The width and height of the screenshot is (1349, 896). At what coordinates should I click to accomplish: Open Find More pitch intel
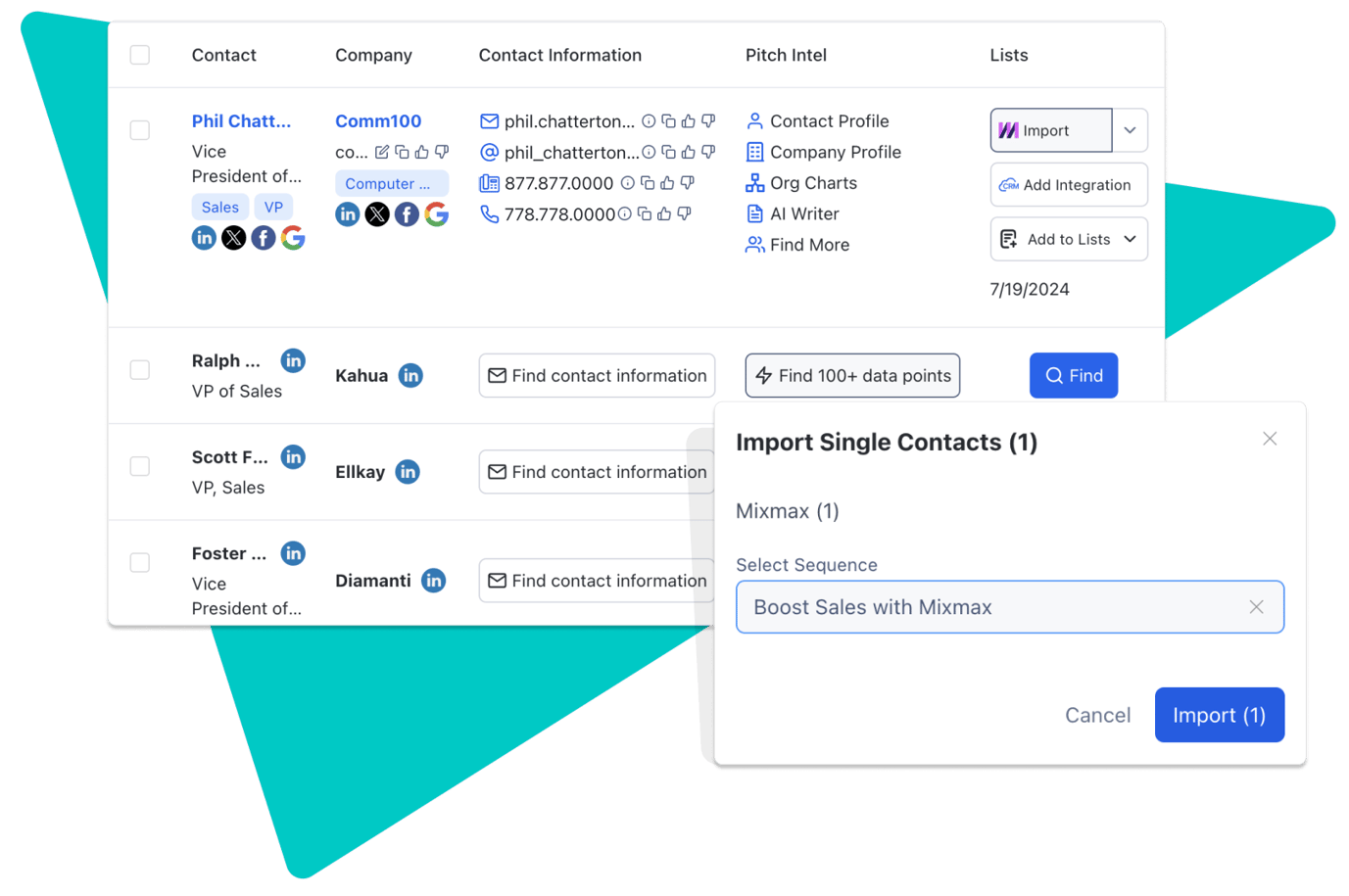click(797, 245)
